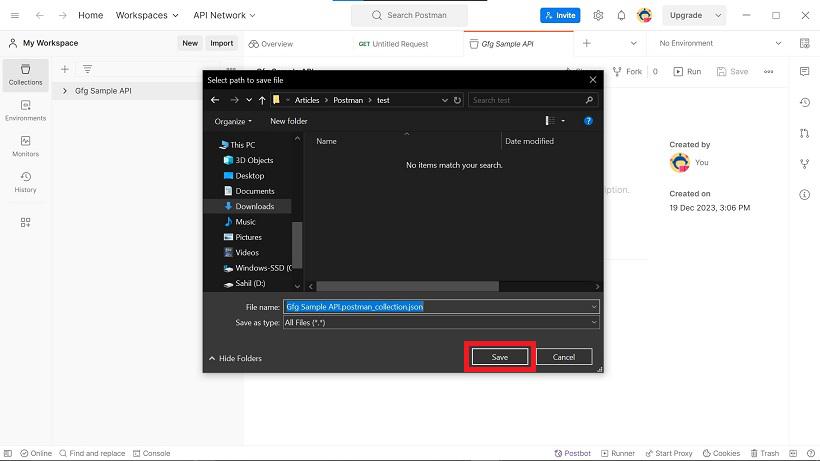Fork the collection
The image size is (820, 461).
[x=627, y=72]
